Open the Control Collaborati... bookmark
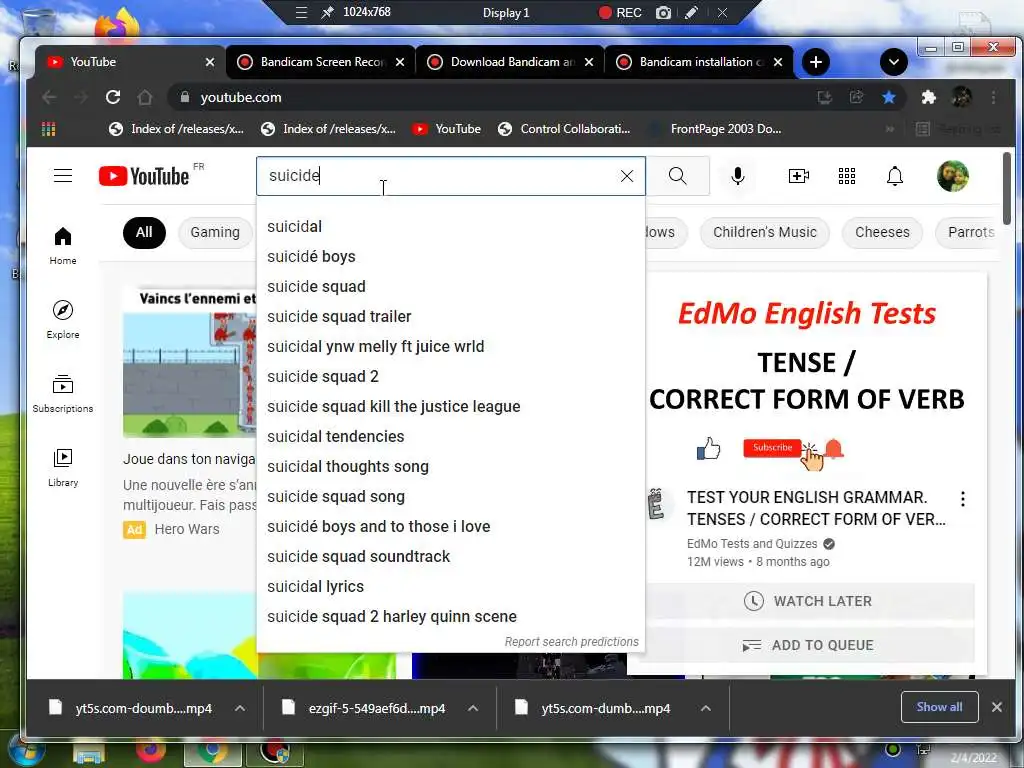The image size is (1024, 768). pyautogui.click(x=564, y=129)
